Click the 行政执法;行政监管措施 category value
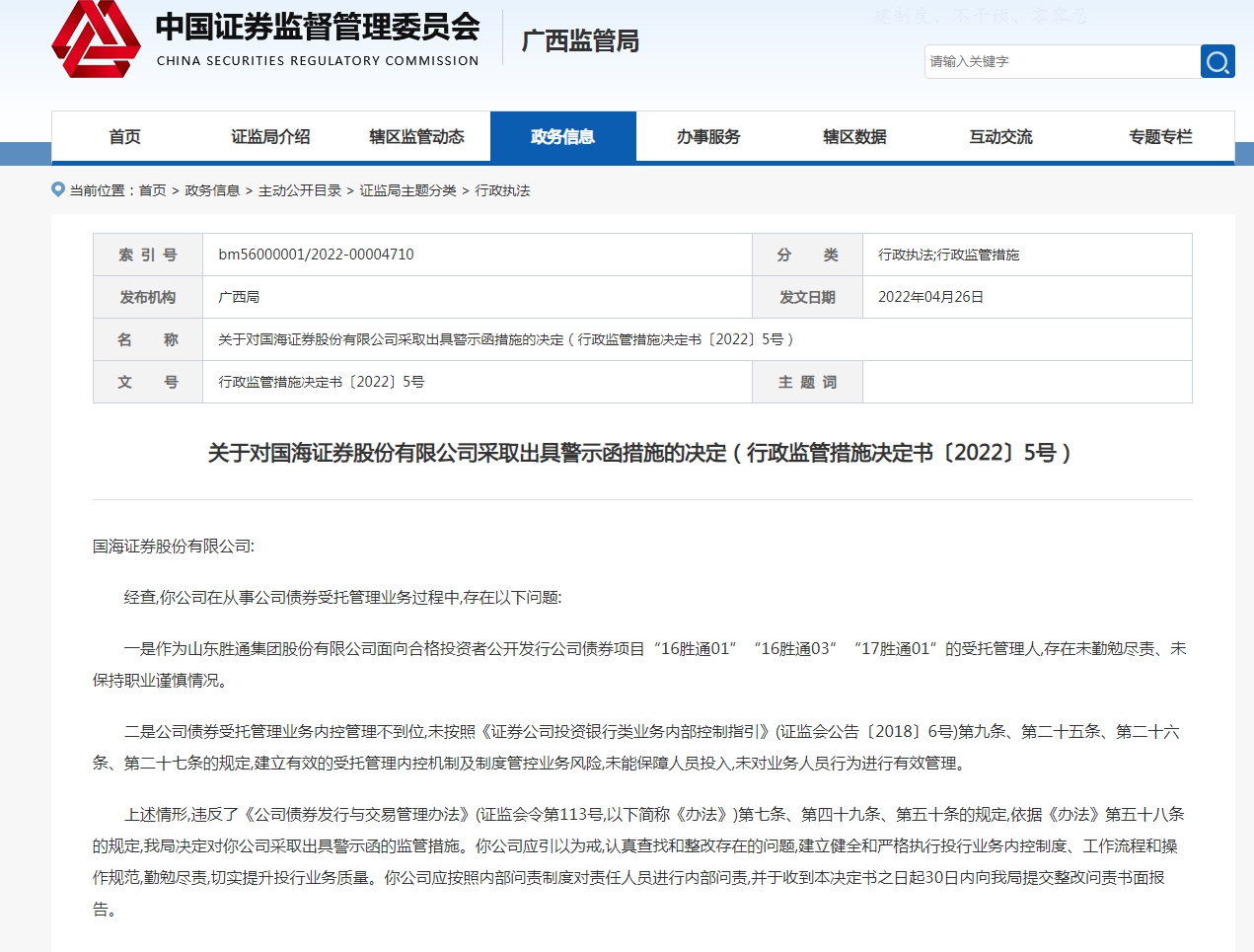The height and width of the screenshot is (952, 1254). pos(949,255)
